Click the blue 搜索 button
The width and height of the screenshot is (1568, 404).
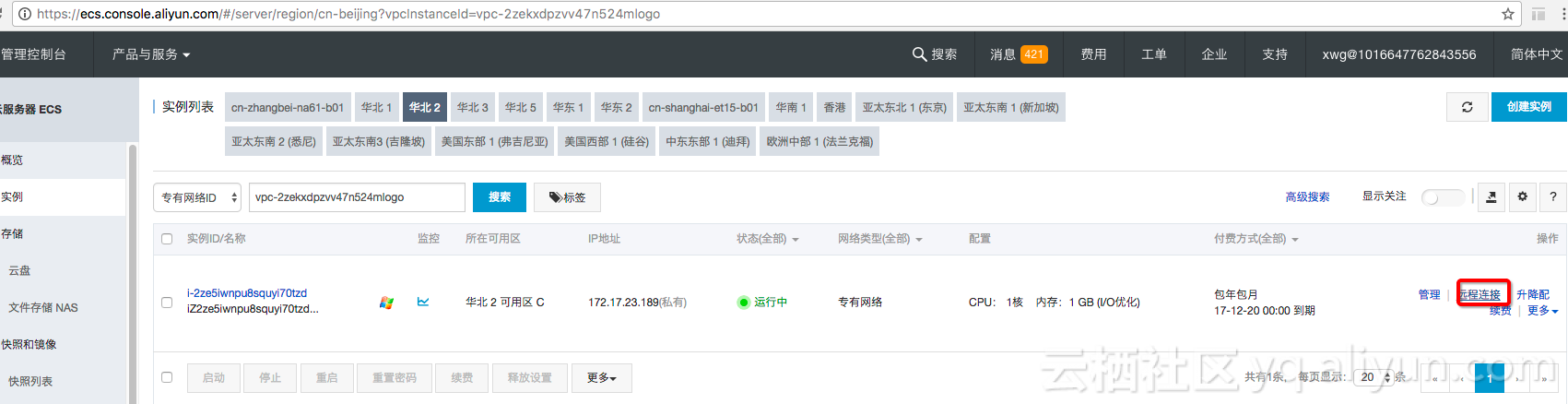500,197
